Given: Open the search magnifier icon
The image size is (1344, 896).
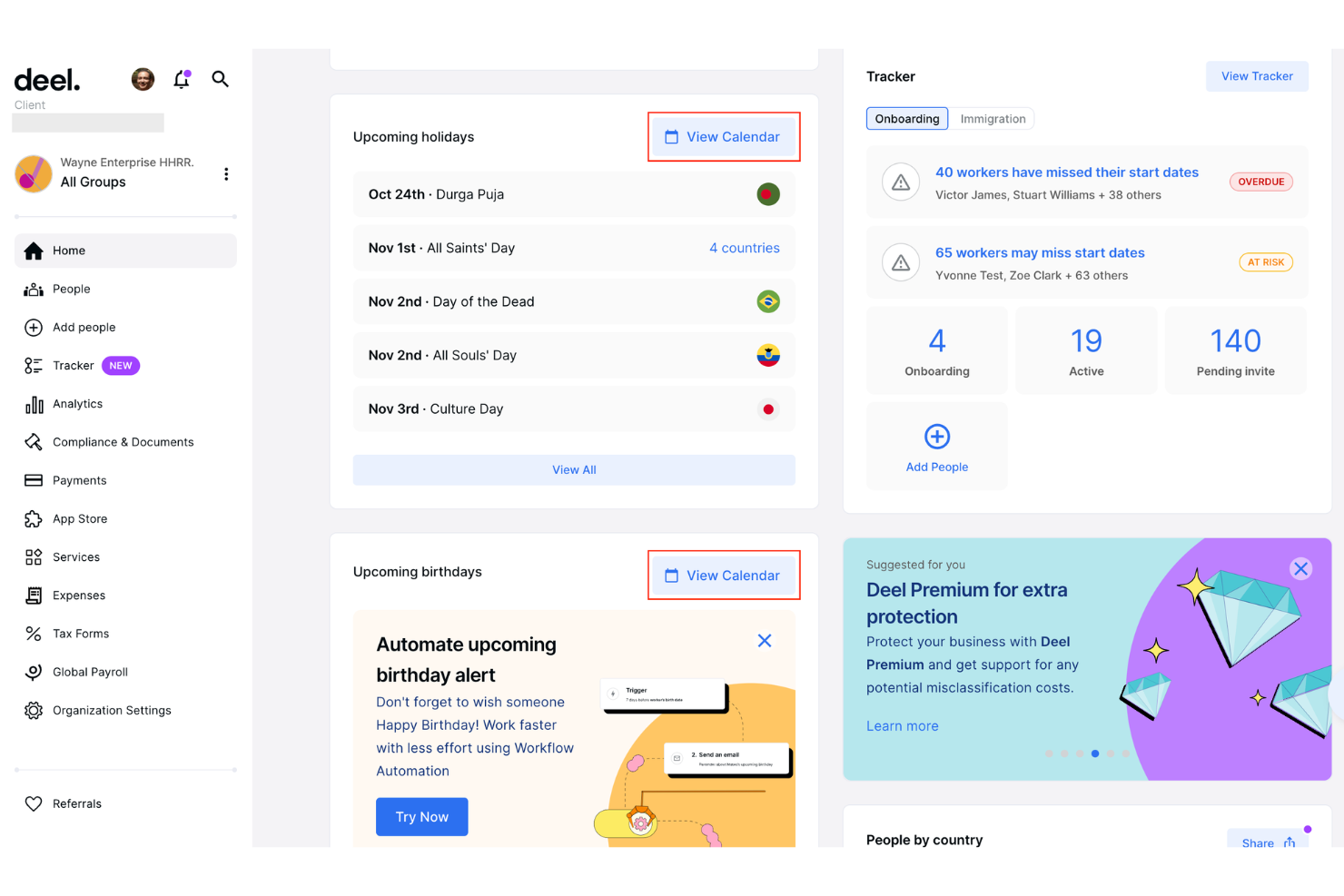Looking at the screenshot, I should click(x=220, y=79).
